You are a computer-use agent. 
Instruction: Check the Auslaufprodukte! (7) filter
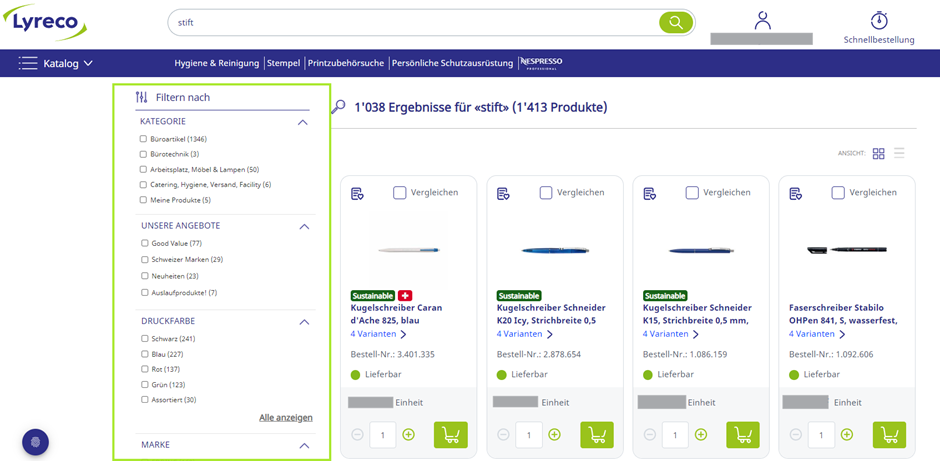coord(144,293)
